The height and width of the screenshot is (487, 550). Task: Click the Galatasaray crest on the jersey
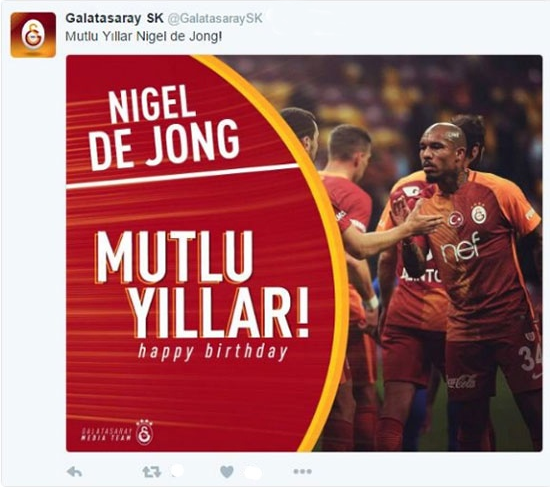479,214
